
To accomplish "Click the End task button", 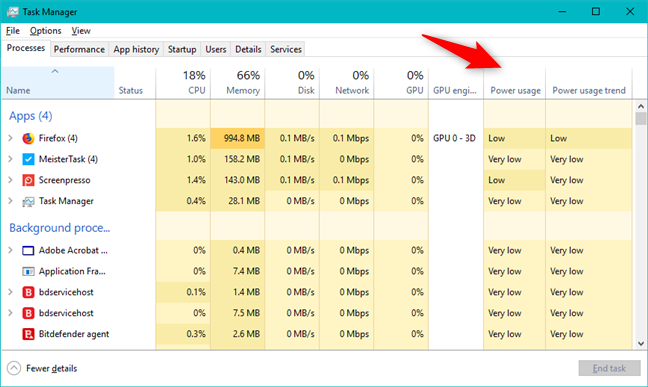I will click(610, 368).
